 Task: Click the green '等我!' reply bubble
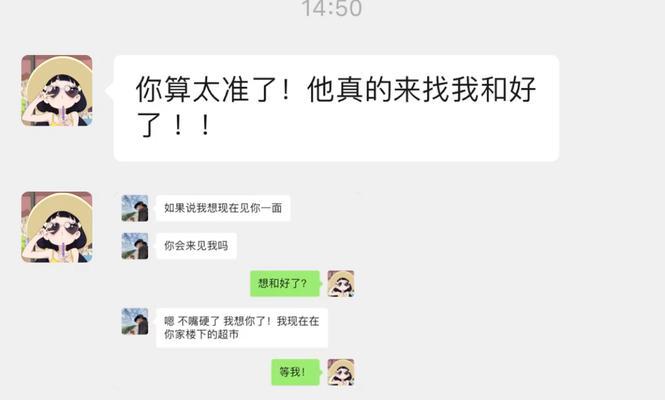point(295,372)
